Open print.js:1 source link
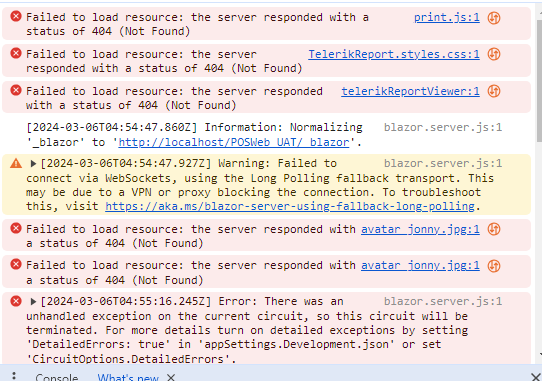542x381 pixels. pos(447,17)
